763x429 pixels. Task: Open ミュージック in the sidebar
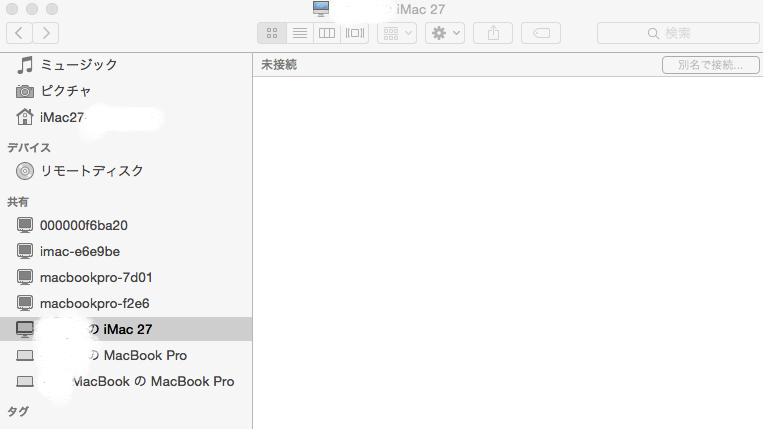(x=126, y=65)
